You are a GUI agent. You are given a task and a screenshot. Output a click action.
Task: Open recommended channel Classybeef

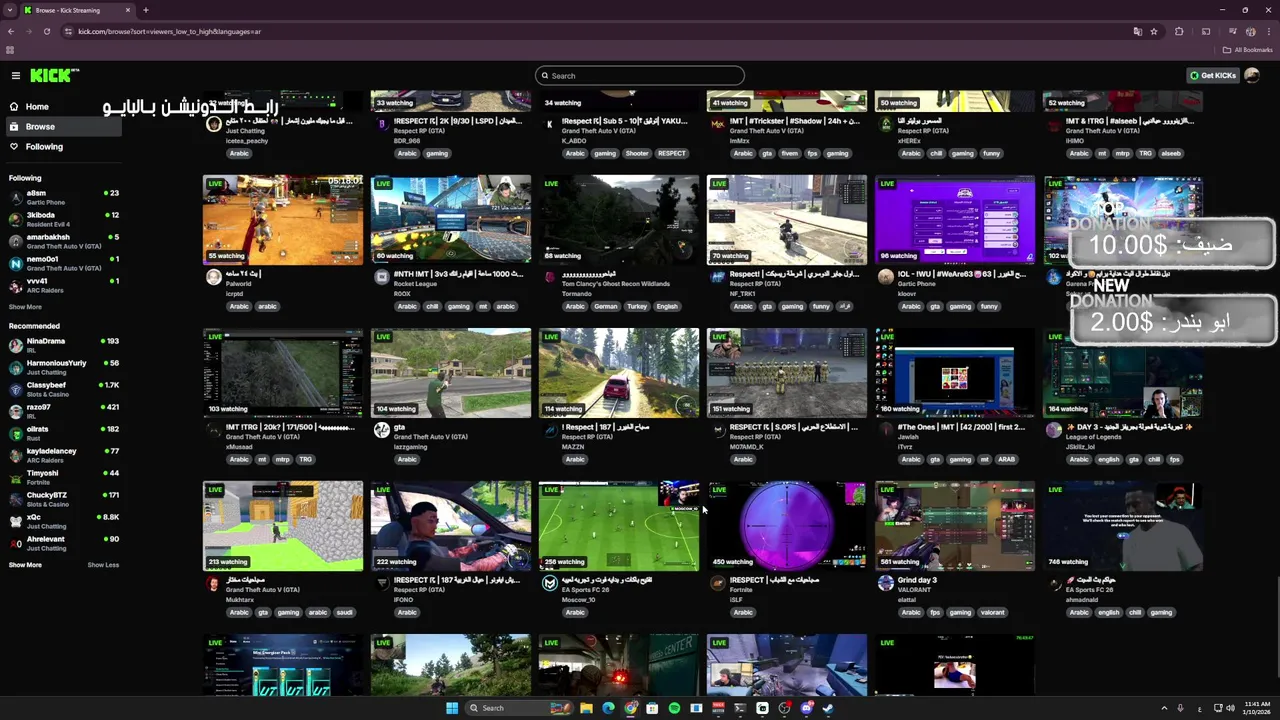click(x=63, y=389)
